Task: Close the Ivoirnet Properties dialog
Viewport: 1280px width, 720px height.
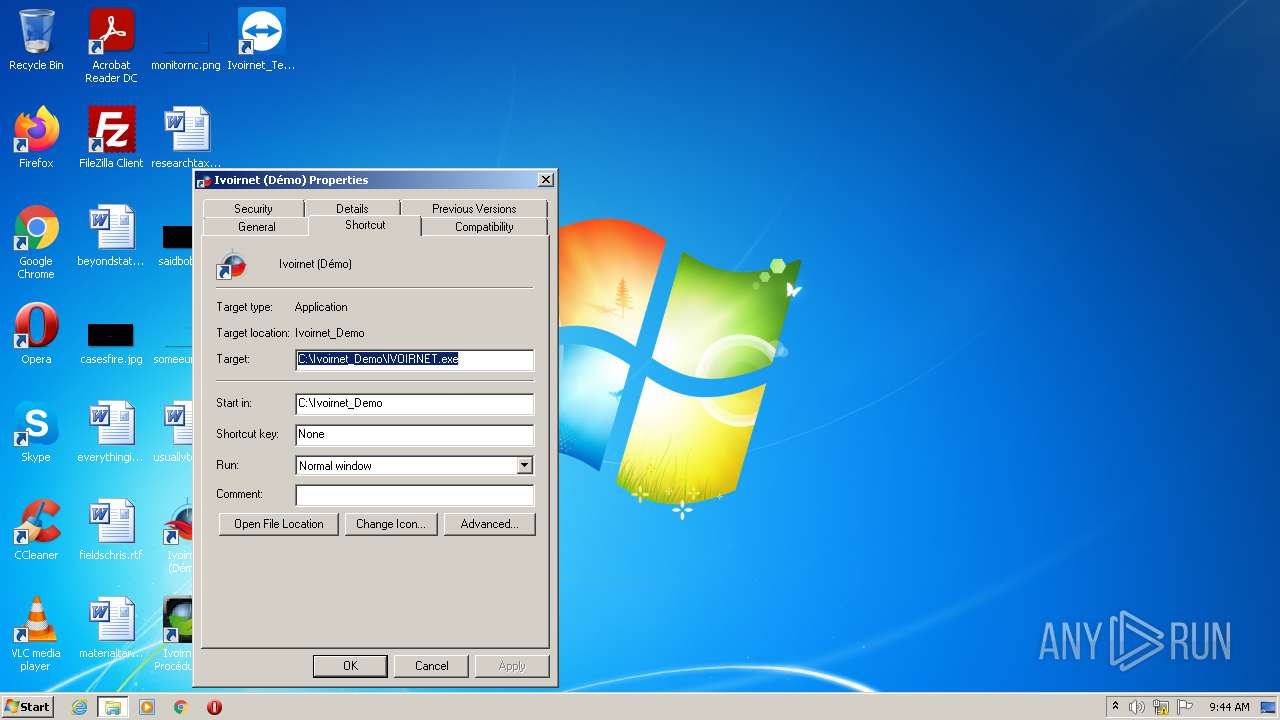Action: pos(545,180)
